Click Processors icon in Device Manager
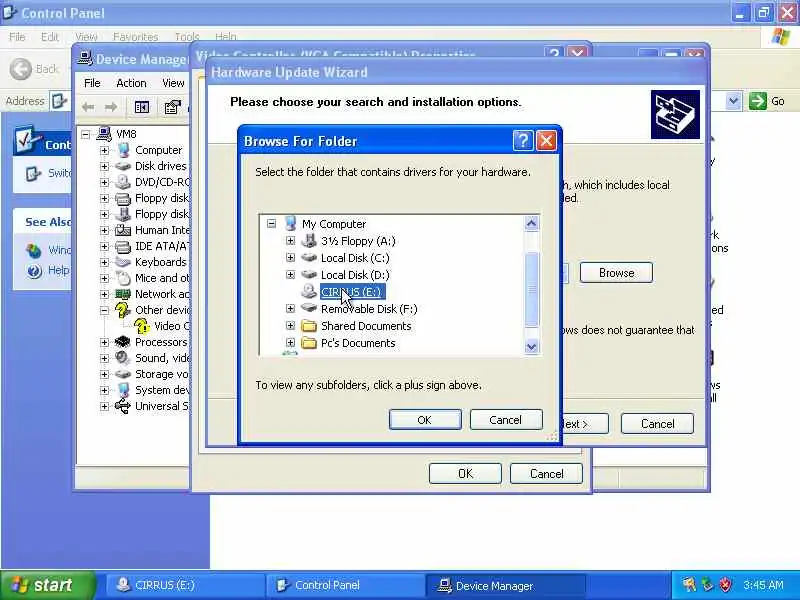 pyautogui.click(x=123, y=342)
